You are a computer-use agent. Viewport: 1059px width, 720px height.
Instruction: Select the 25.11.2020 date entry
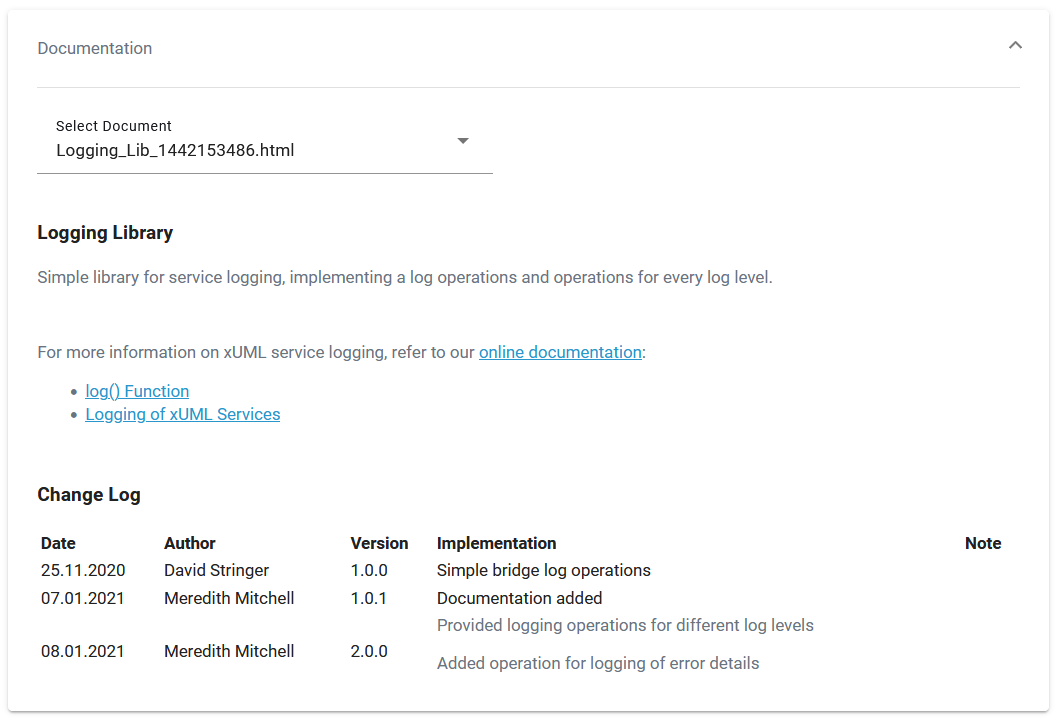pyautogui.click(x=82, y=570)
